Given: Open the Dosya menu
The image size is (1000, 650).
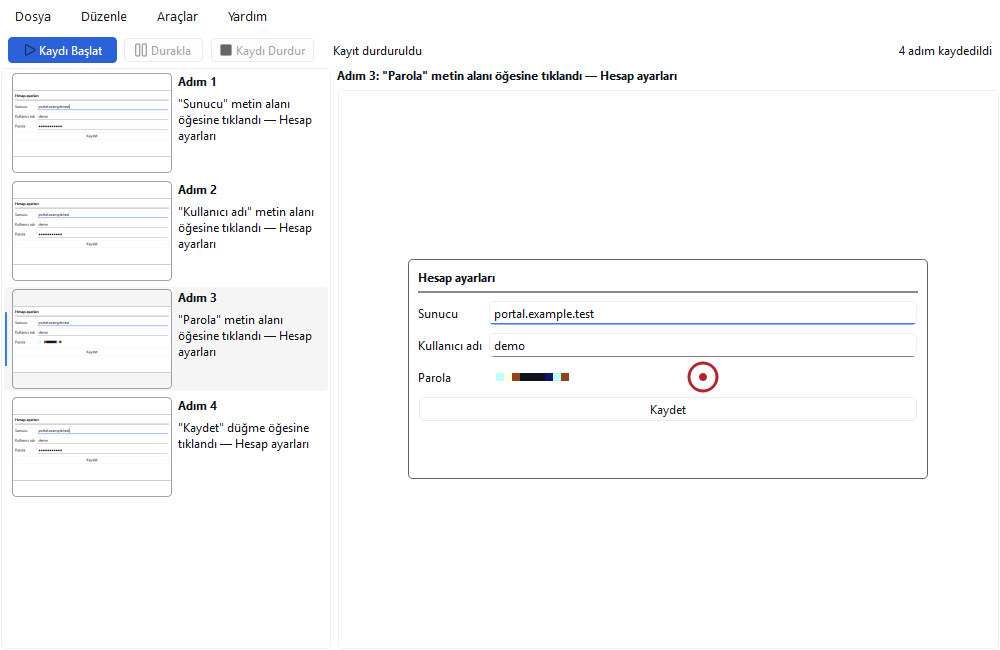Looking at the screenshot, I should click(x=33, y=17).
